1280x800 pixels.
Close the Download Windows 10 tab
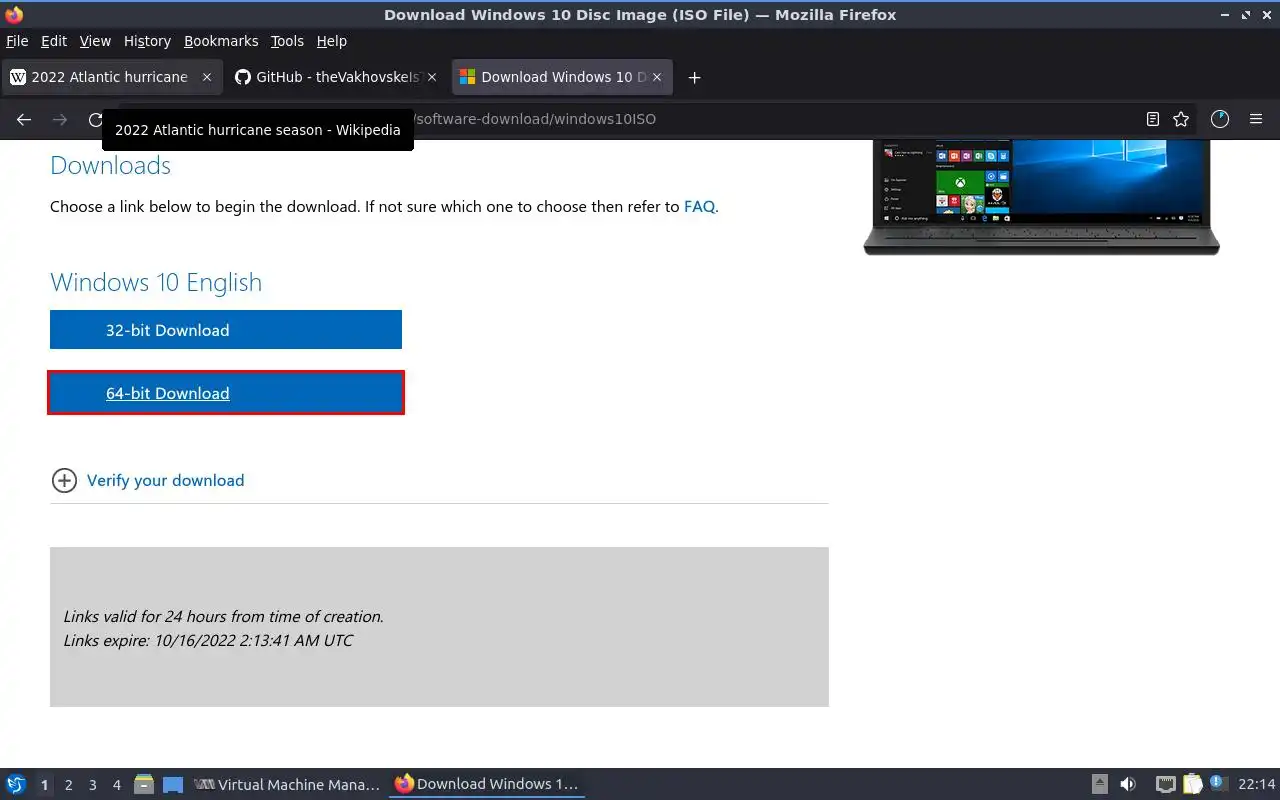click(656, 77)
